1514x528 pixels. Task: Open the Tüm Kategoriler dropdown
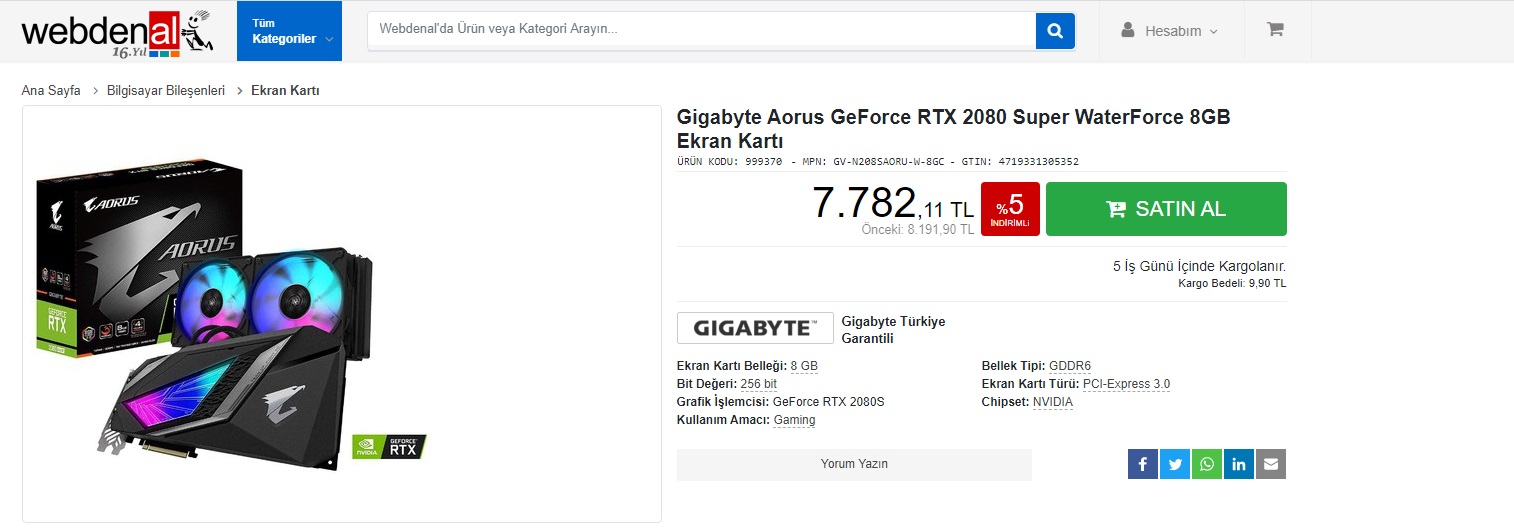[x=289, y=31]
